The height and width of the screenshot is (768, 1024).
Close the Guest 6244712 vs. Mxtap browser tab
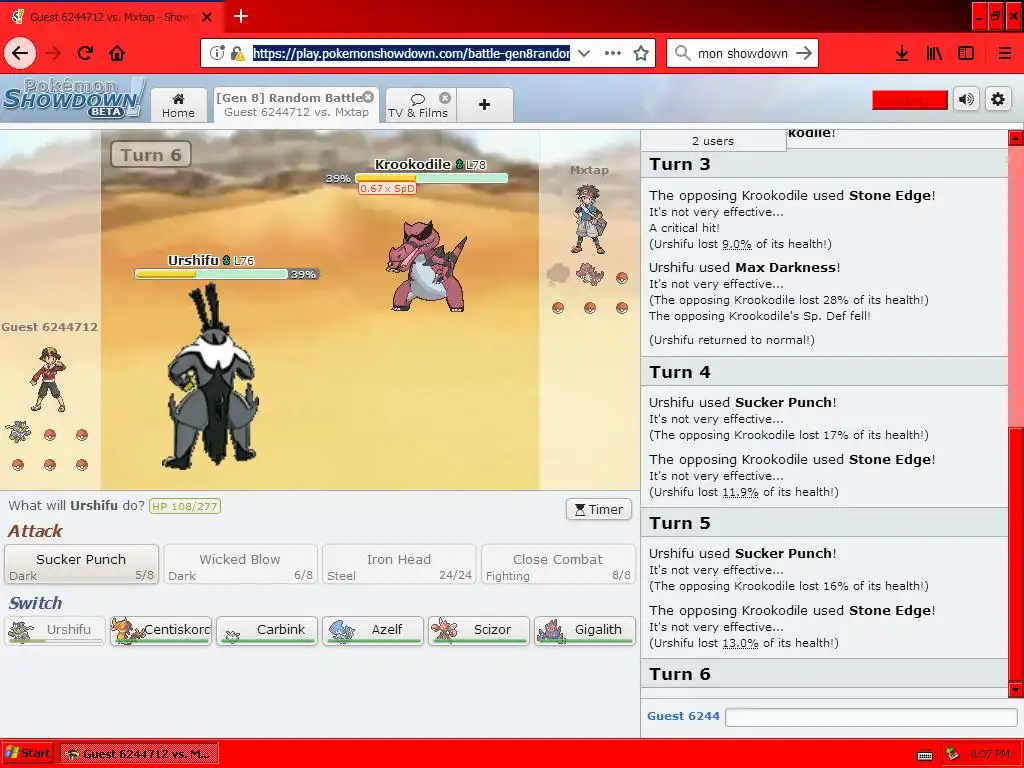(x=207, y=17)
